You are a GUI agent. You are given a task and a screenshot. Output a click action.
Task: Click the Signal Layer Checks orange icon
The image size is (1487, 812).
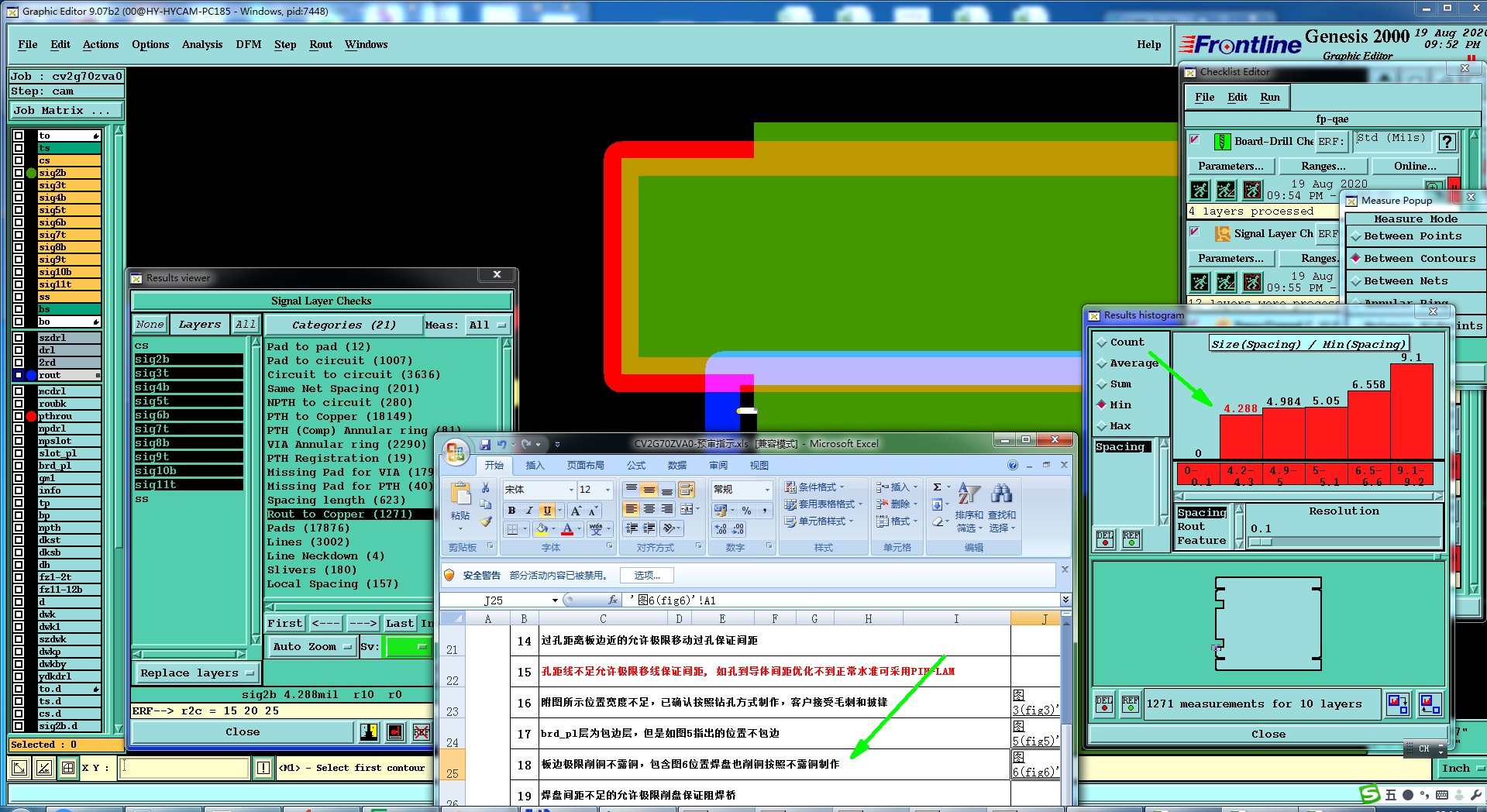(x=1222, y=233)
